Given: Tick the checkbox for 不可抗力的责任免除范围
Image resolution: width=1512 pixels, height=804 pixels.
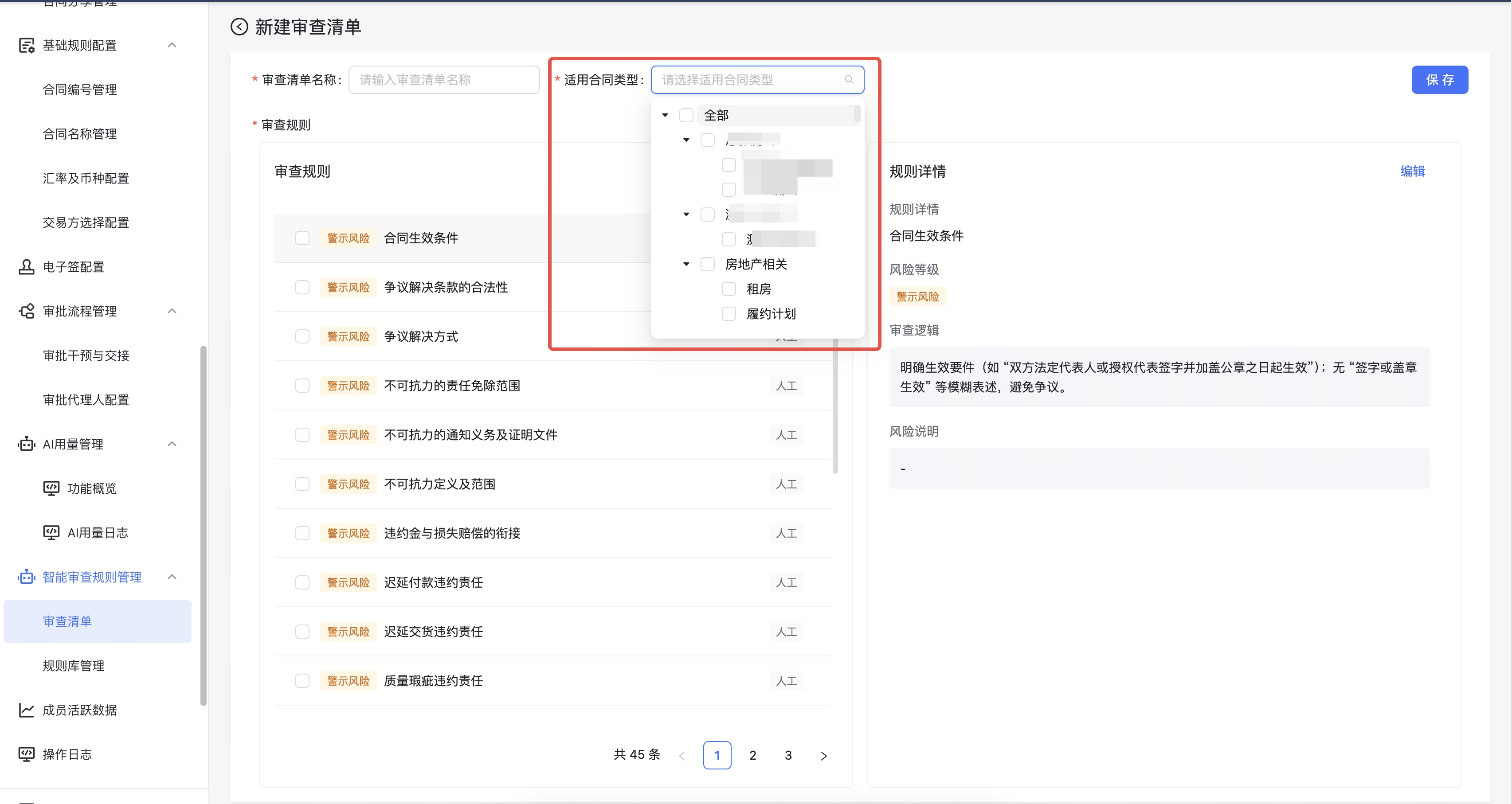Looking at the screenshot, I should coord(302,386).
